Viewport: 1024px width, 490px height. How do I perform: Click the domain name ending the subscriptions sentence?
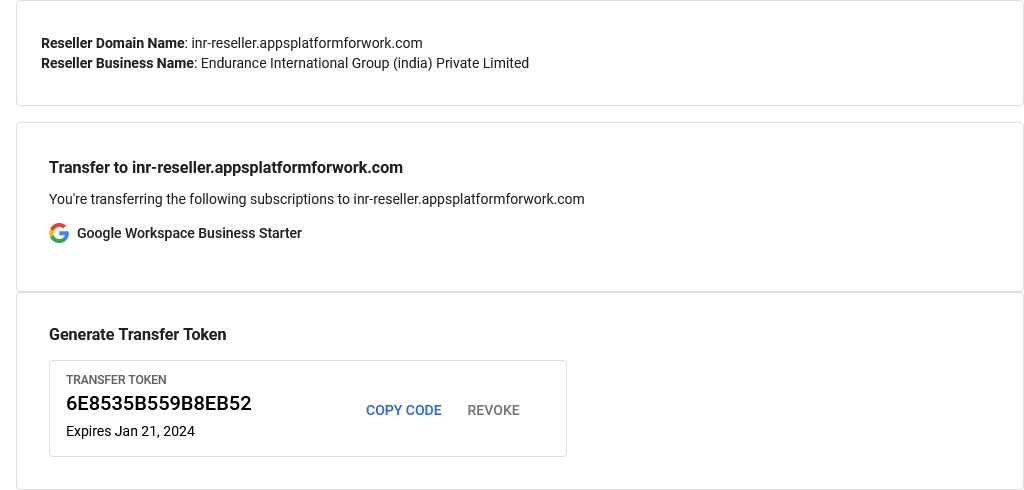pyautogui.click(x=469, y=199)
